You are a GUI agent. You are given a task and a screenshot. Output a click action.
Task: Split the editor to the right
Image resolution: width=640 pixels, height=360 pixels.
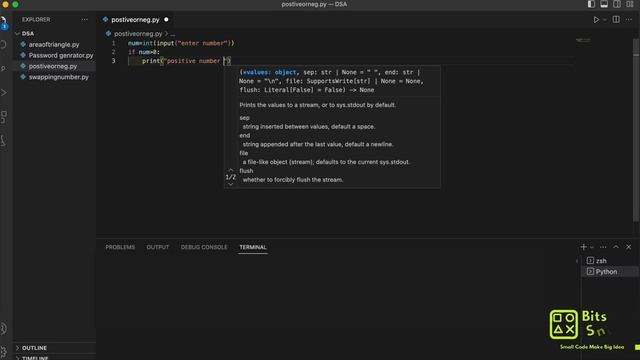(x=616, y=20)
